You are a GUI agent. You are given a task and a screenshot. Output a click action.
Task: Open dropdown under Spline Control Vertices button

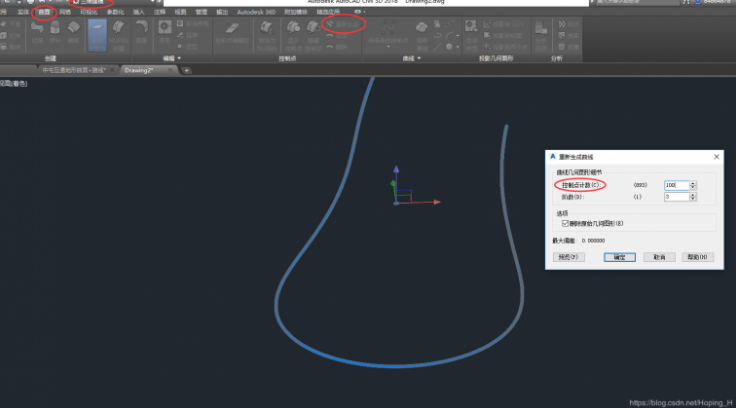(388, 47)
